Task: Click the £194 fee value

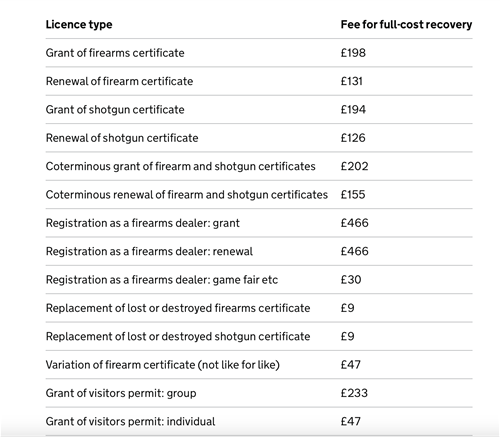Action: (x=353, y=110)
